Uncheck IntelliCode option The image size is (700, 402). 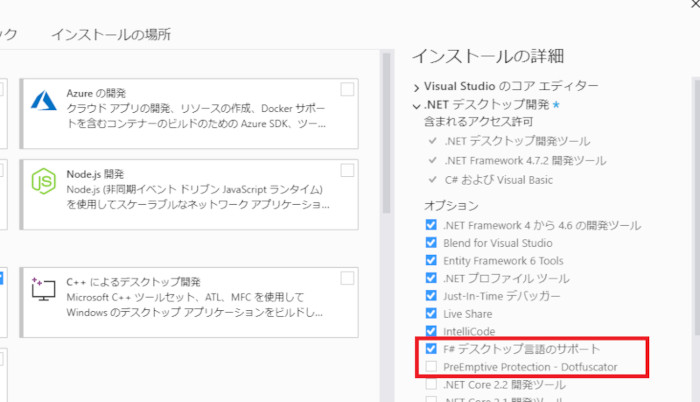tap(431, 331)
